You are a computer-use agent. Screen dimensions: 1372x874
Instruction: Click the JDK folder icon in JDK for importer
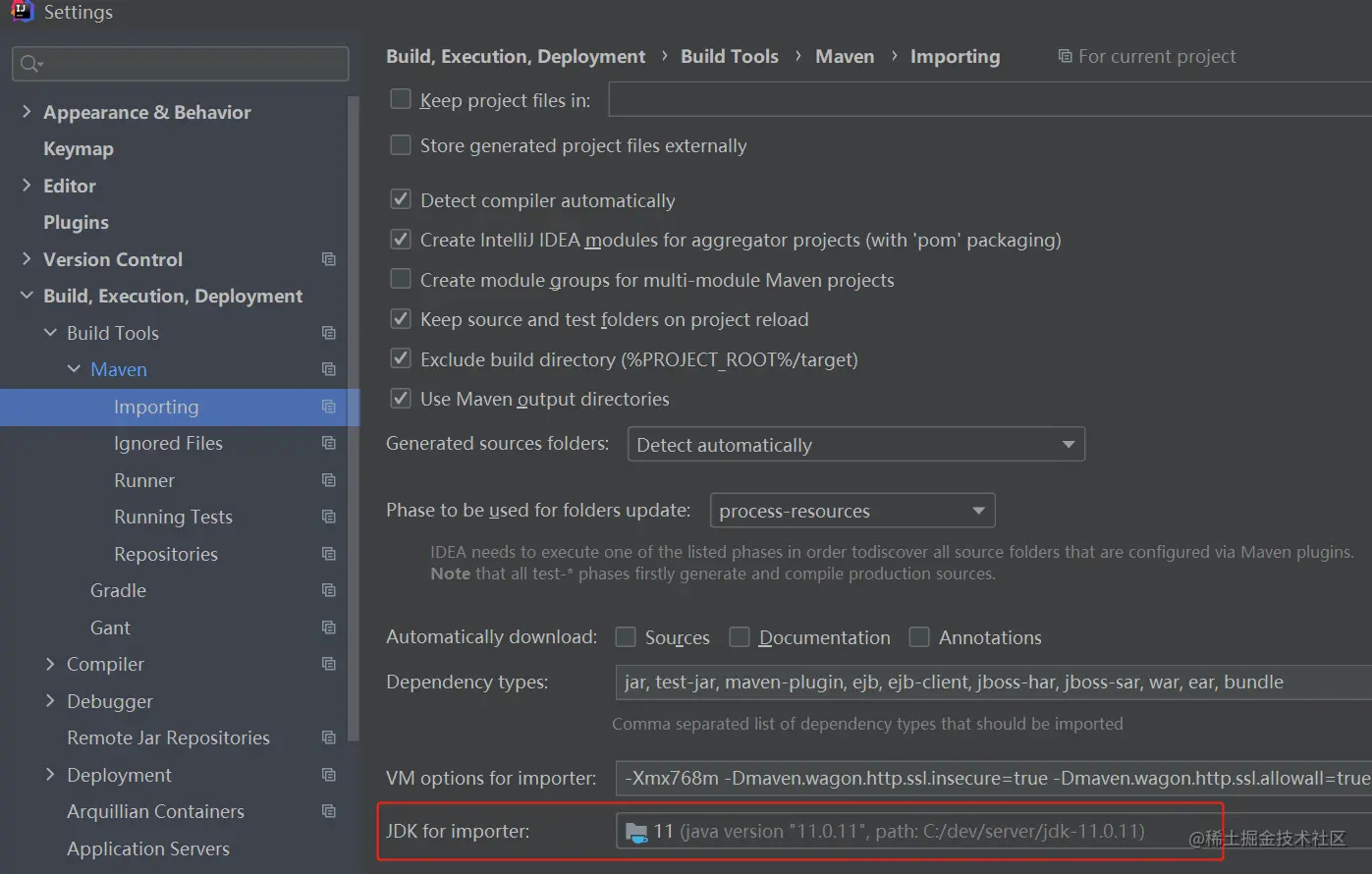coord(636,833)
